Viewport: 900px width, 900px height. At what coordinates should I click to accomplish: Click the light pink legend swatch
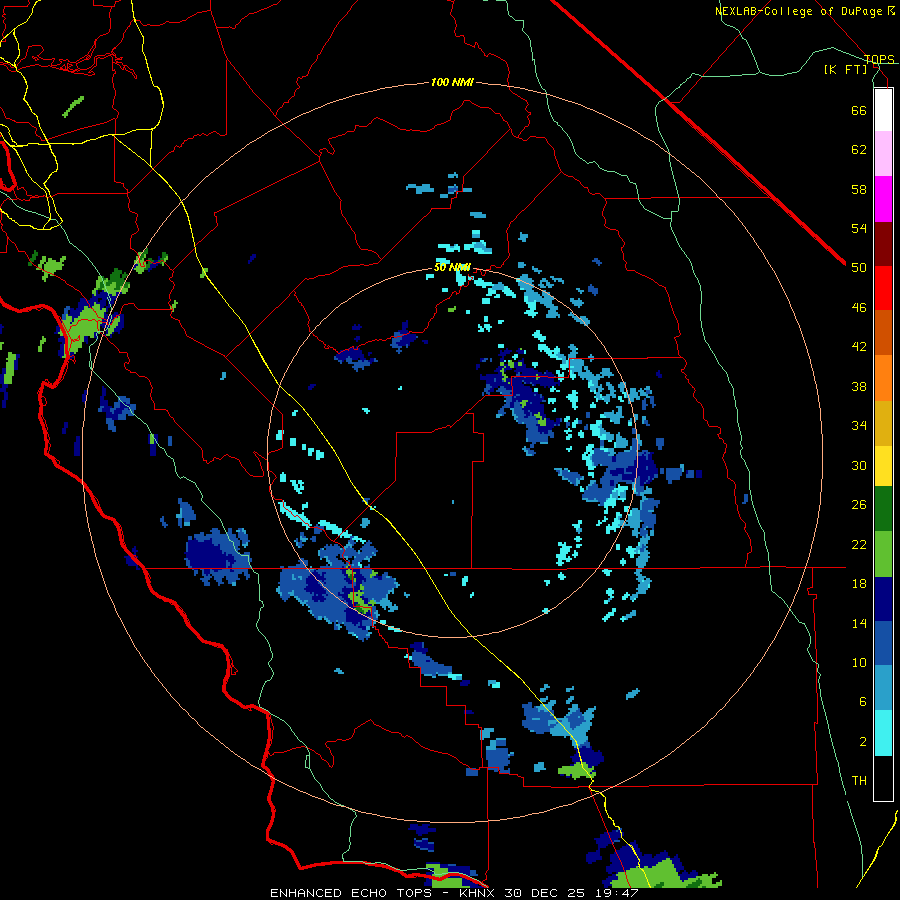pos(883,153)
